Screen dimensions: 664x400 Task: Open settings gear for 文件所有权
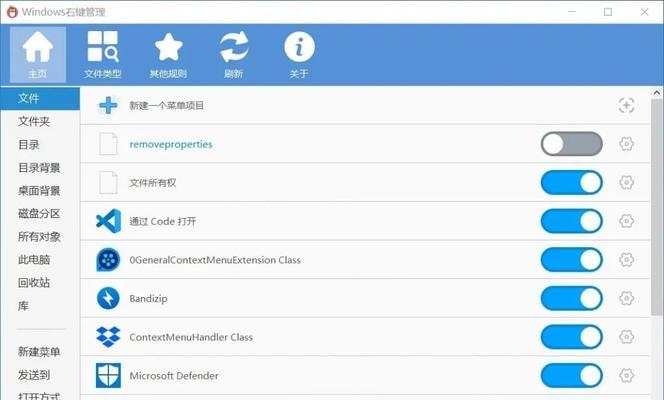[x=626, y=182]
